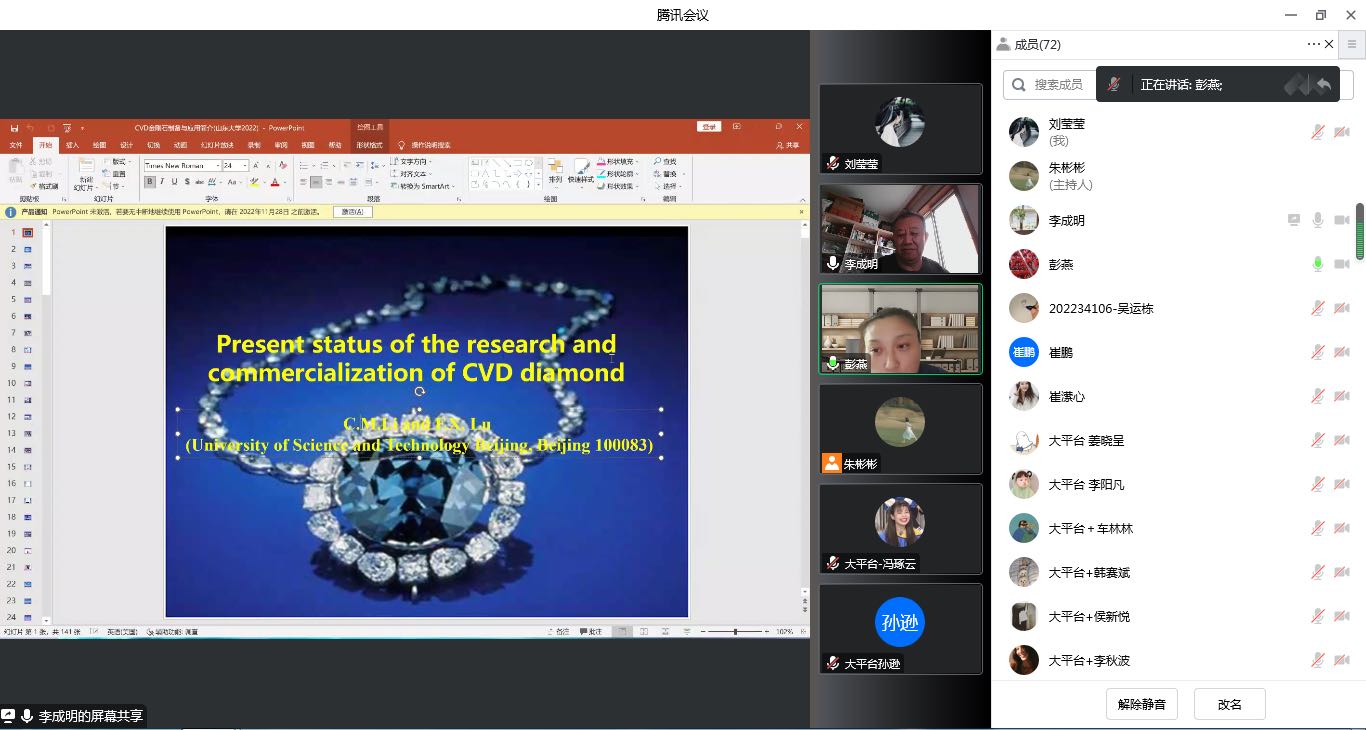Screen dimensions: 1366x730
Task: Click the green microphone icon beside 彭燕
Action: point(1318,264)
